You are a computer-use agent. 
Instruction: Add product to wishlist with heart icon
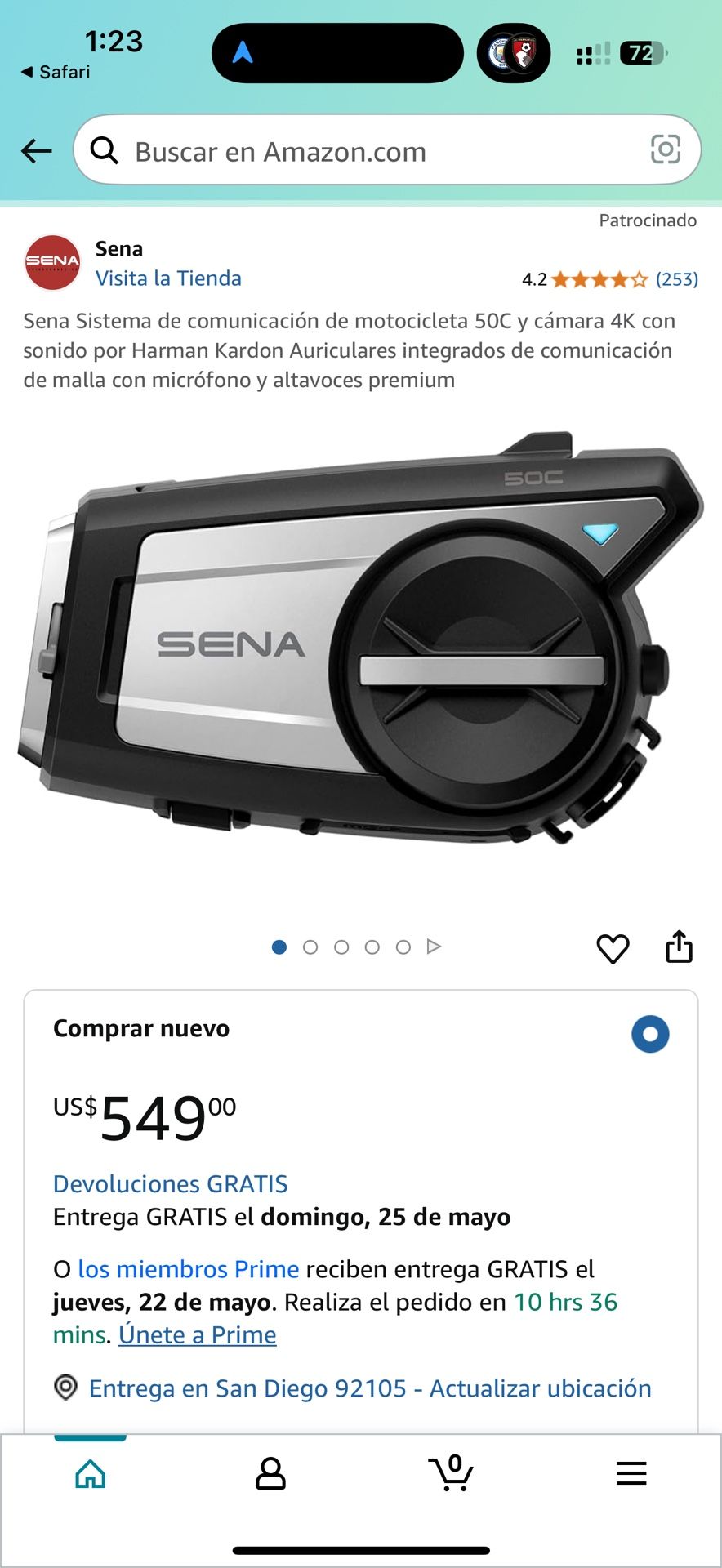click(x=613, y=948)
